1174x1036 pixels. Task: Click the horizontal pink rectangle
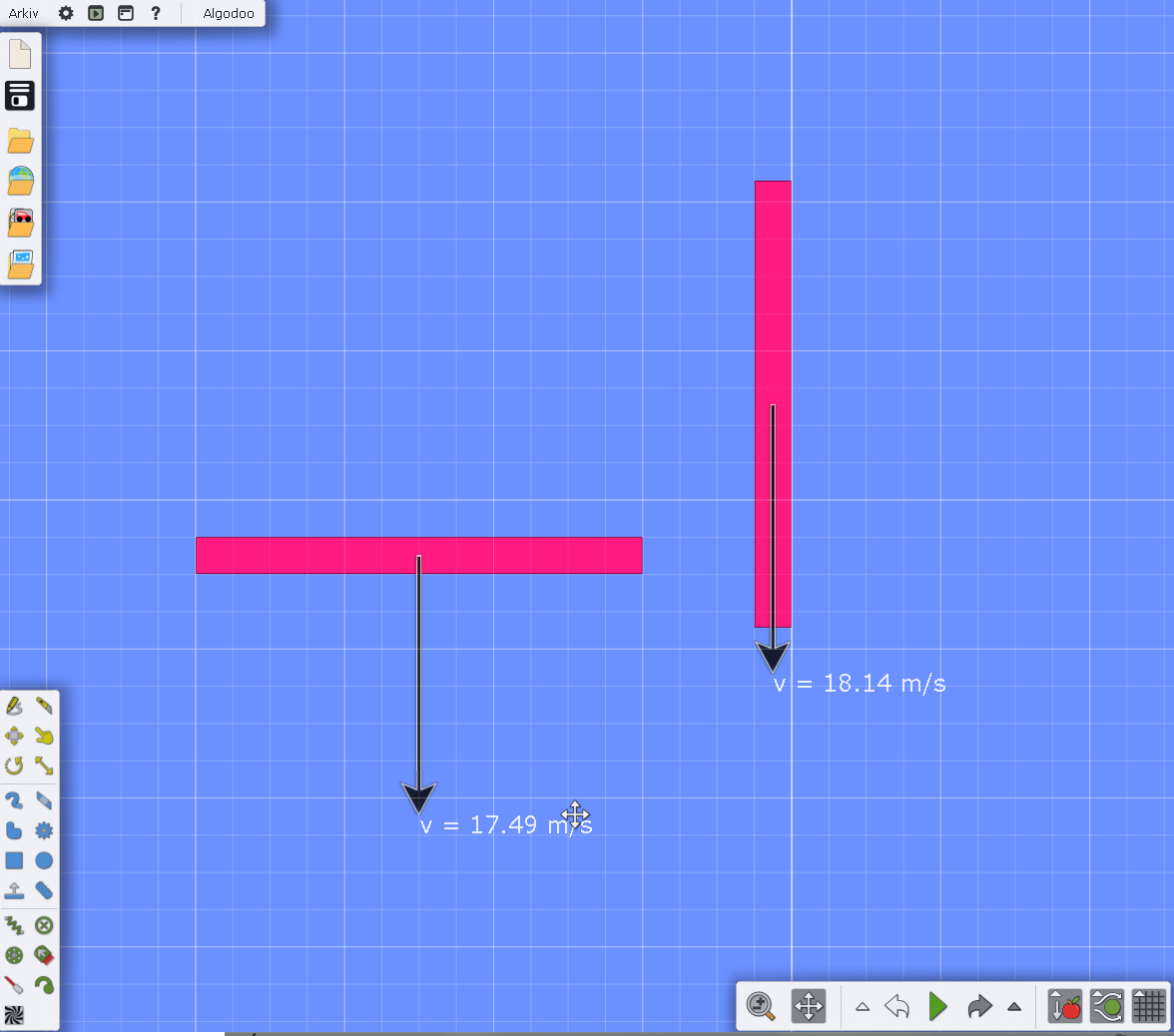pos(299,555)
